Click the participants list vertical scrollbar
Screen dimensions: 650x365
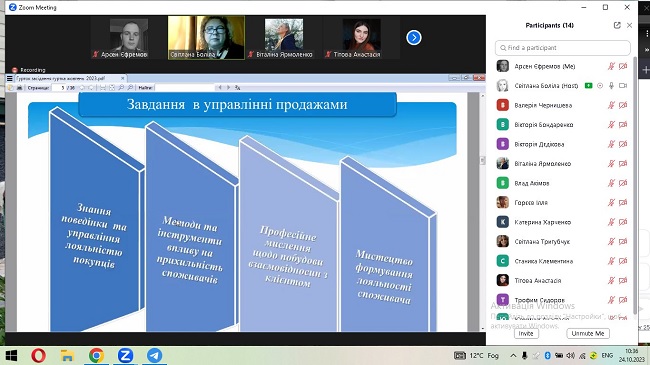pos(635,187)
